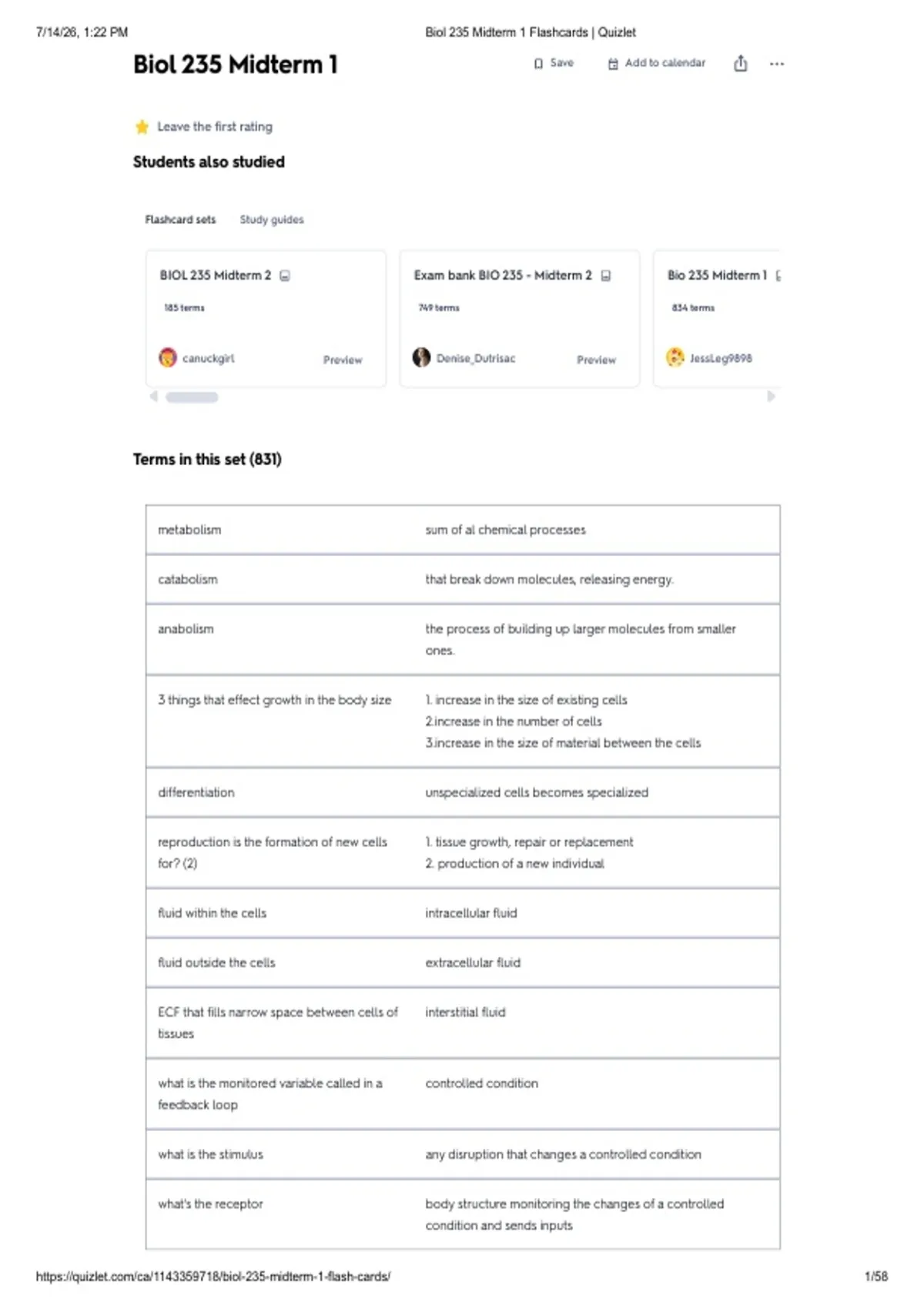Switch to the Study guides tab
This screenshot has width=924, height=1309.
[272, 219]
